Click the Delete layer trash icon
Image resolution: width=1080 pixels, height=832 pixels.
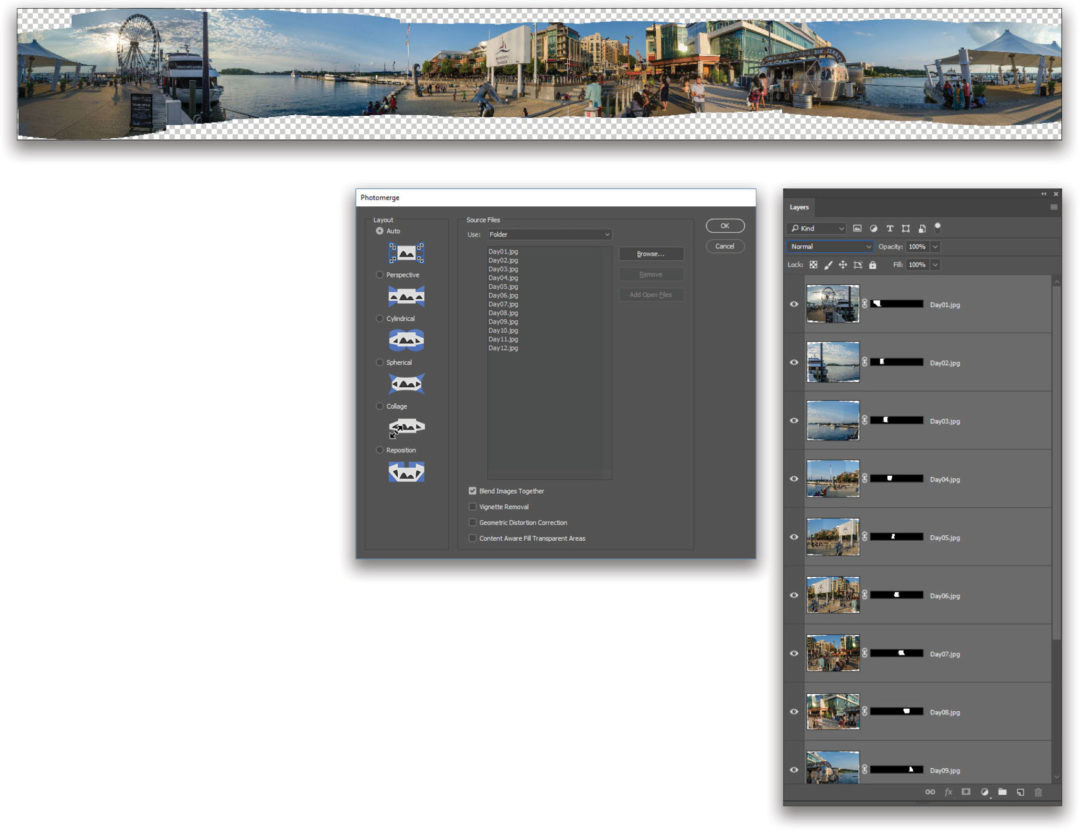tap(1038, 792)
